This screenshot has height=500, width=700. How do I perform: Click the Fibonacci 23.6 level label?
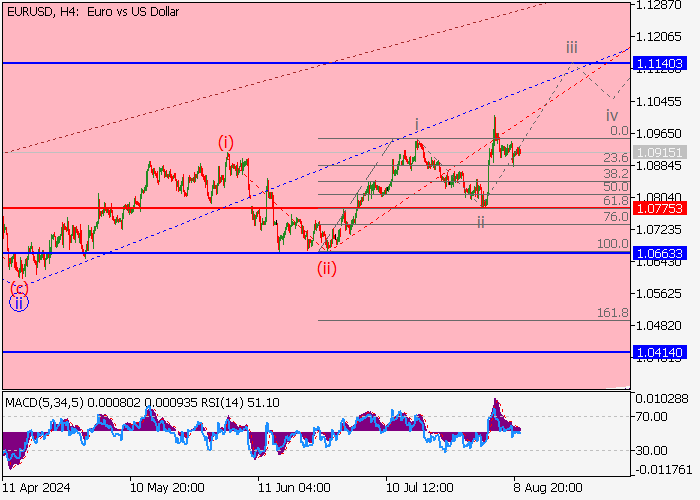(x=616, y=158)
